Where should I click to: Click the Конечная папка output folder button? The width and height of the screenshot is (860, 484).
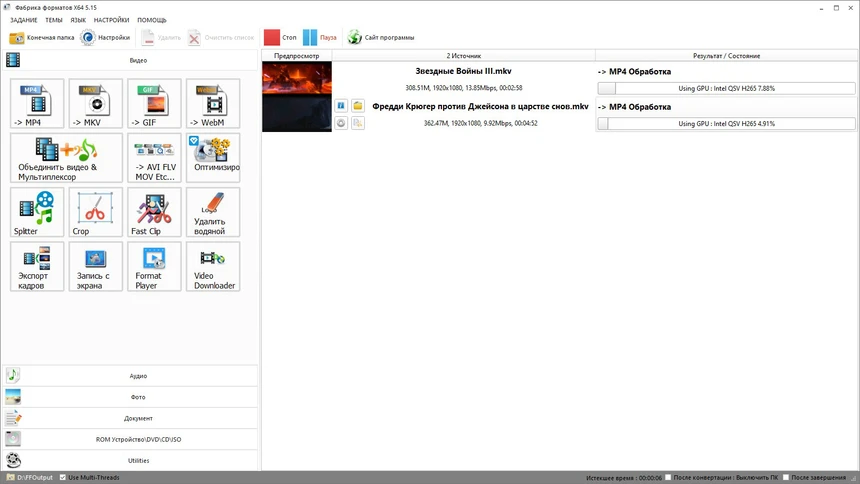coord(42,37)
